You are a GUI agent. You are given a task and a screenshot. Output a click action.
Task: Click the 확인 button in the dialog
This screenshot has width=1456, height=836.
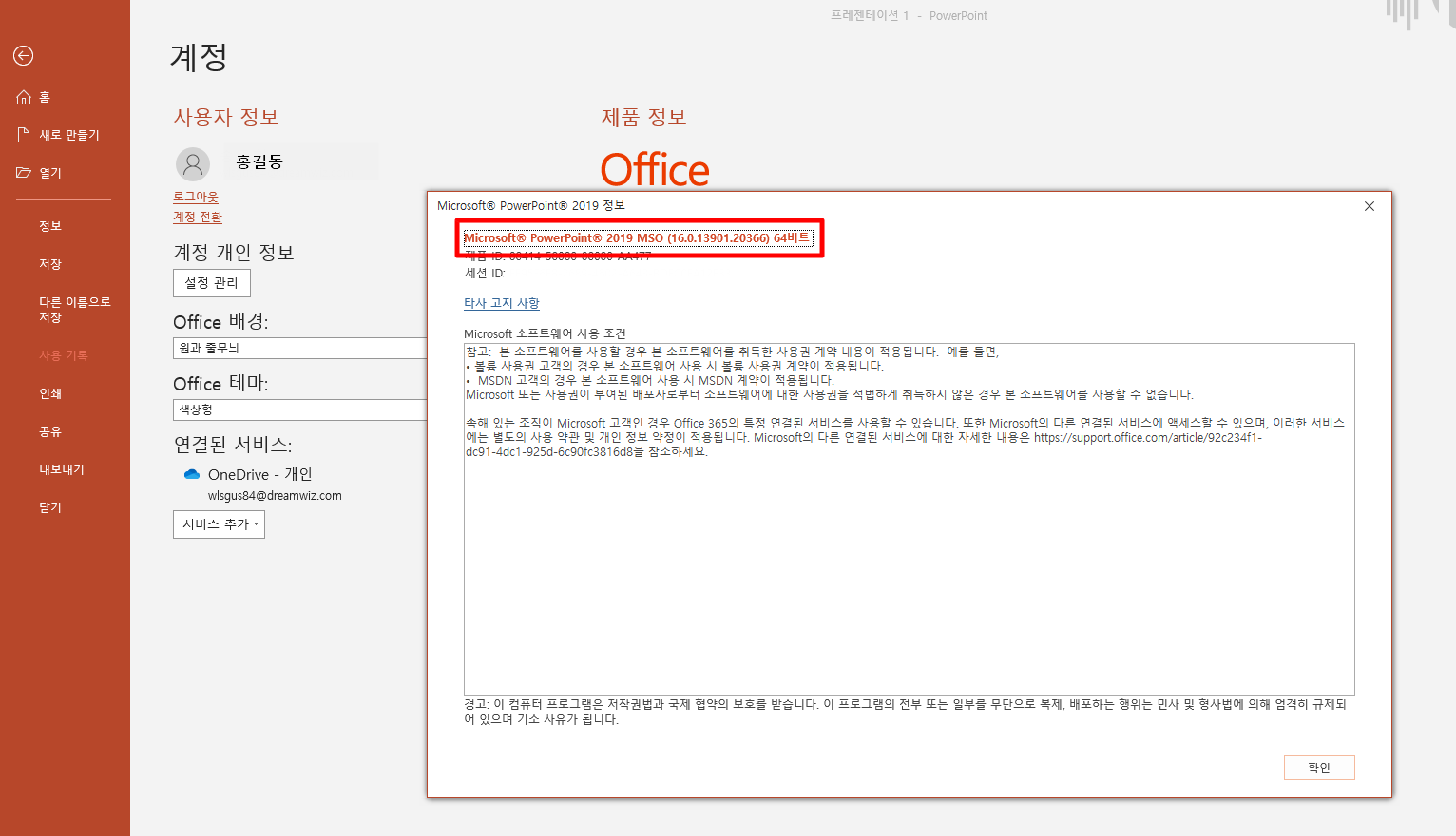(x=1319, y=768)
